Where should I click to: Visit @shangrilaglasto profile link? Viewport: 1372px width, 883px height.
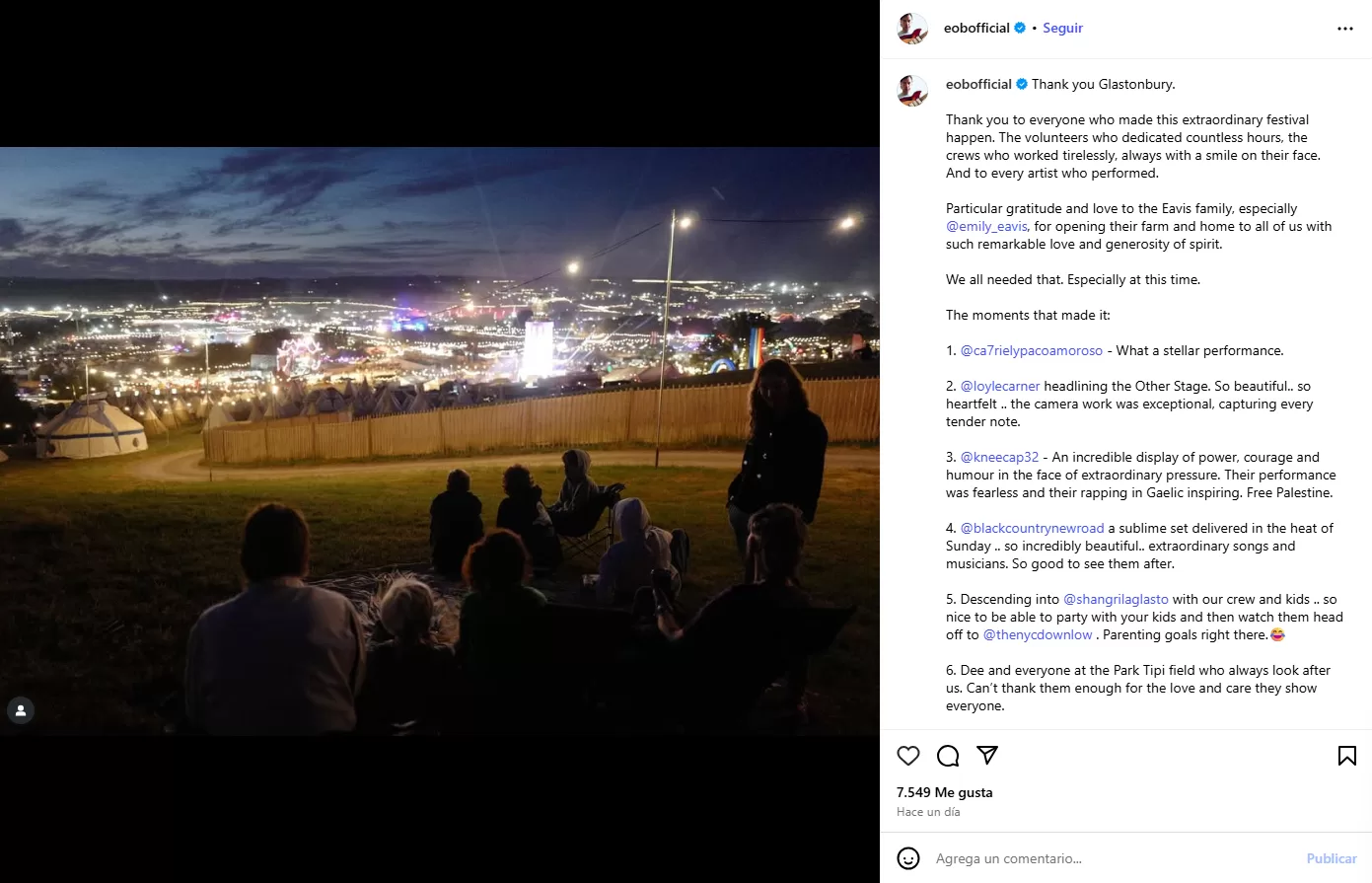pos(1116,599)
